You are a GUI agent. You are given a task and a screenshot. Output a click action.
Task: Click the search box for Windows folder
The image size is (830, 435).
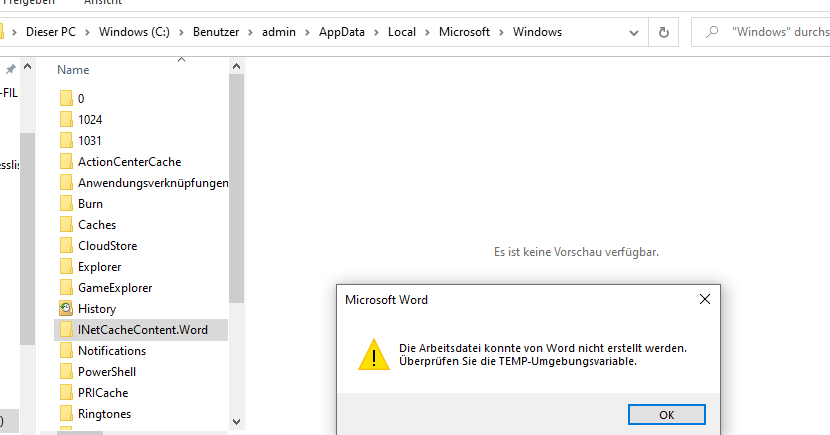tap(762, 32)
